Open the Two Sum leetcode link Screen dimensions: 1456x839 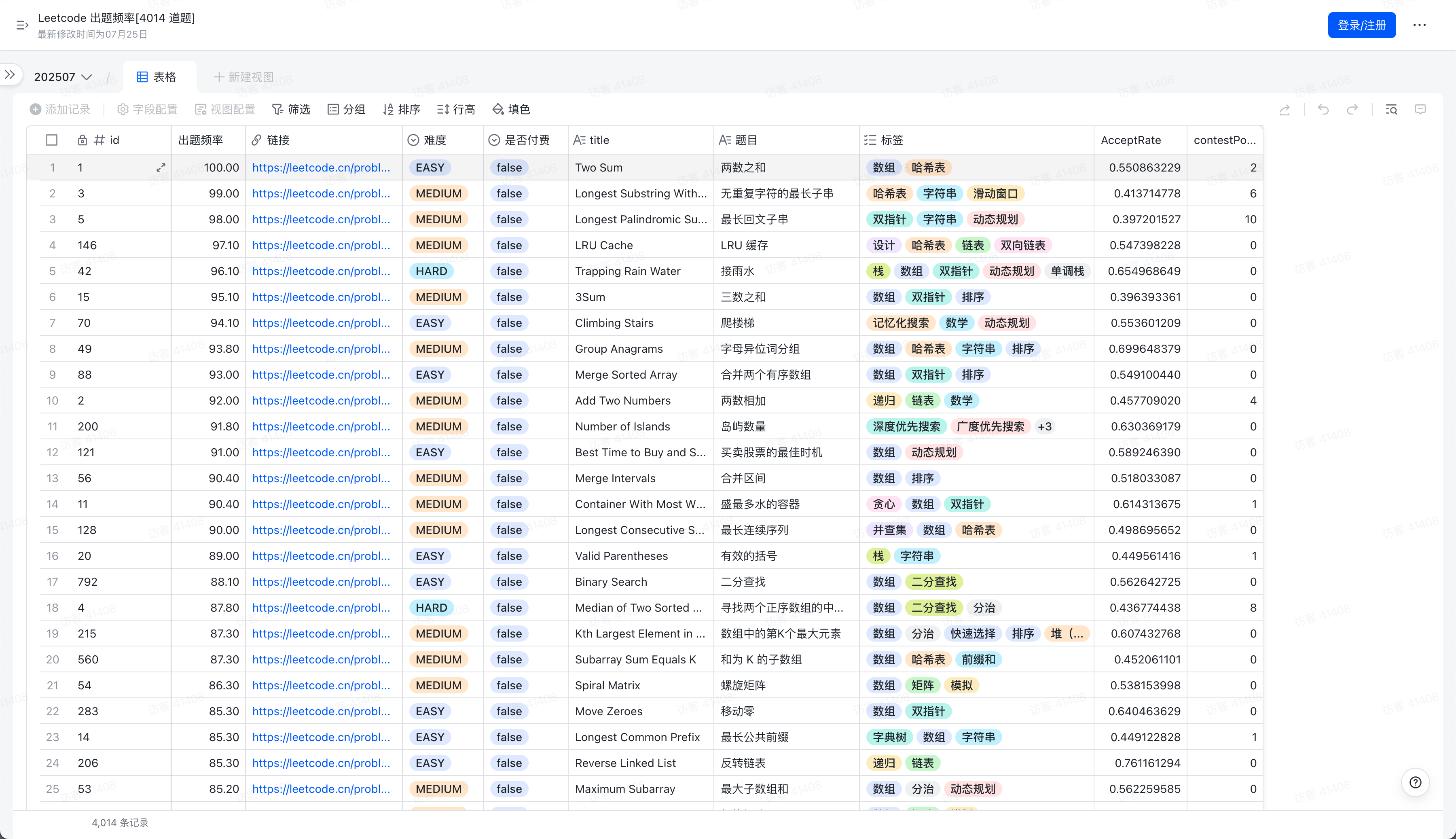pos(321,168)
